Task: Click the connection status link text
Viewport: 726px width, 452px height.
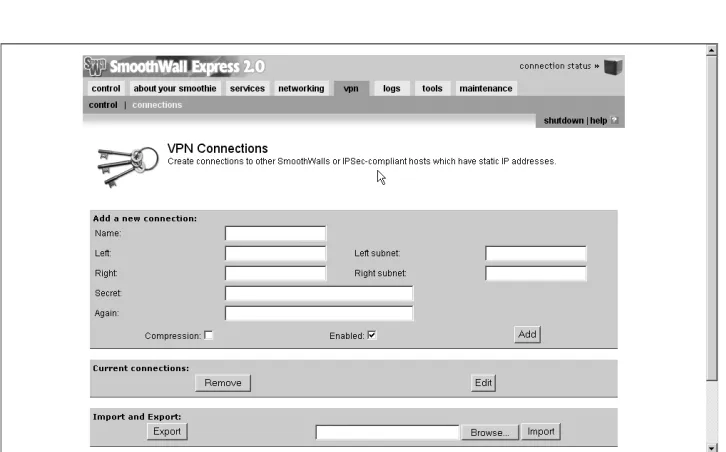Action: click(559, 66)
